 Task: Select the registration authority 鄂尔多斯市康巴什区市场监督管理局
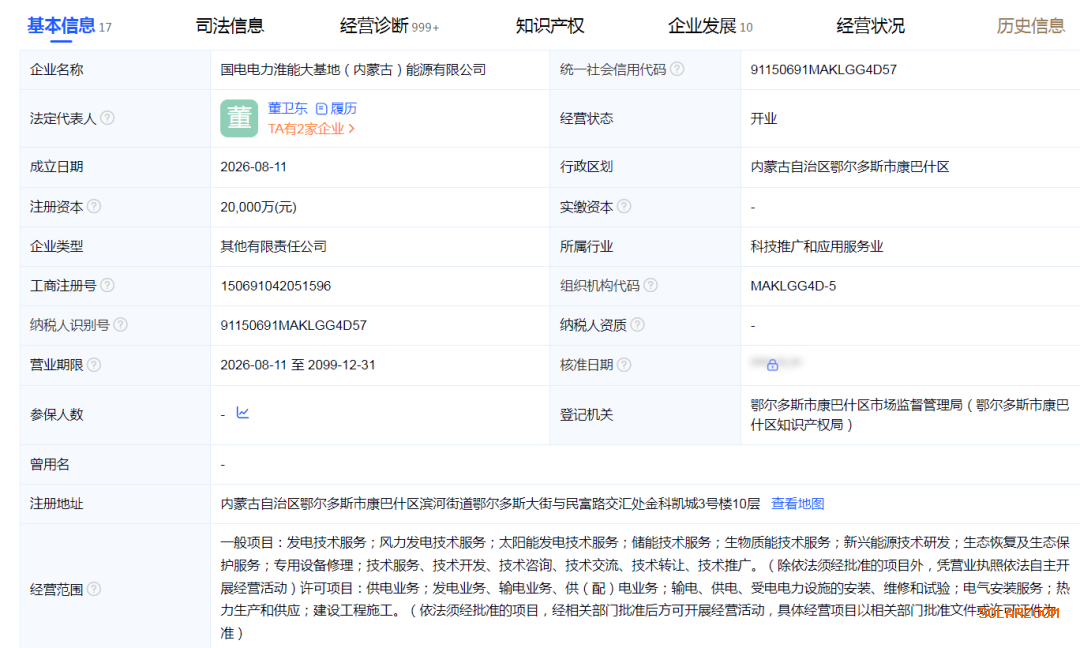(x=910, y=415)
